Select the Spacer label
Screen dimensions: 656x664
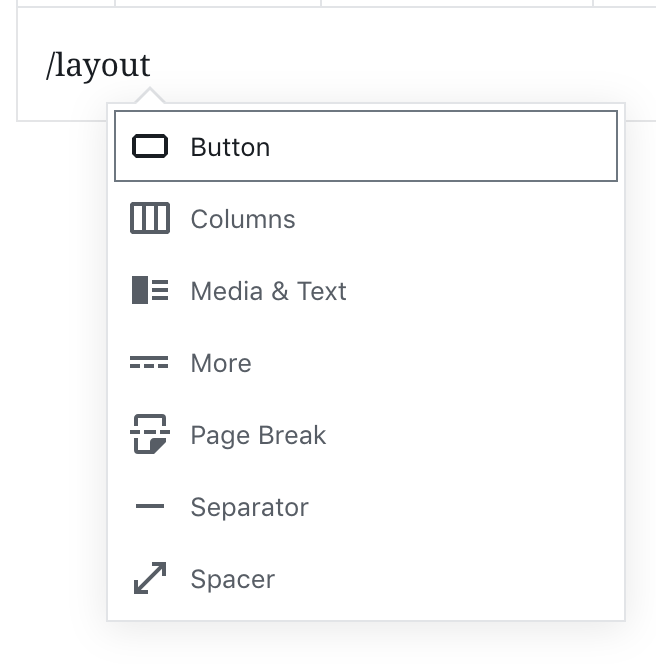(232, 579)
